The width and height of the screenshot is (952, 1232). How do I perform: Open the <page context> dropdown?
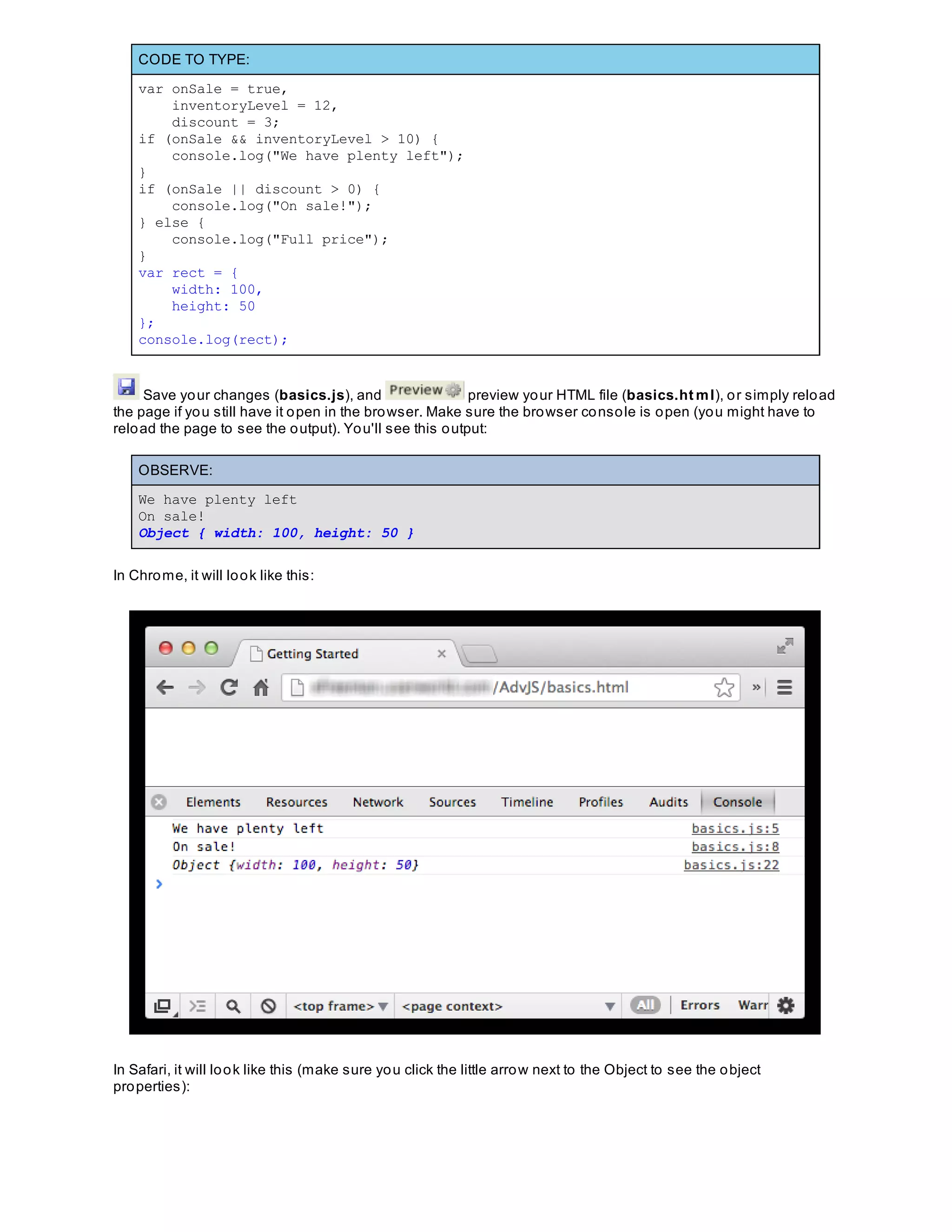(x=508, y=1007)
